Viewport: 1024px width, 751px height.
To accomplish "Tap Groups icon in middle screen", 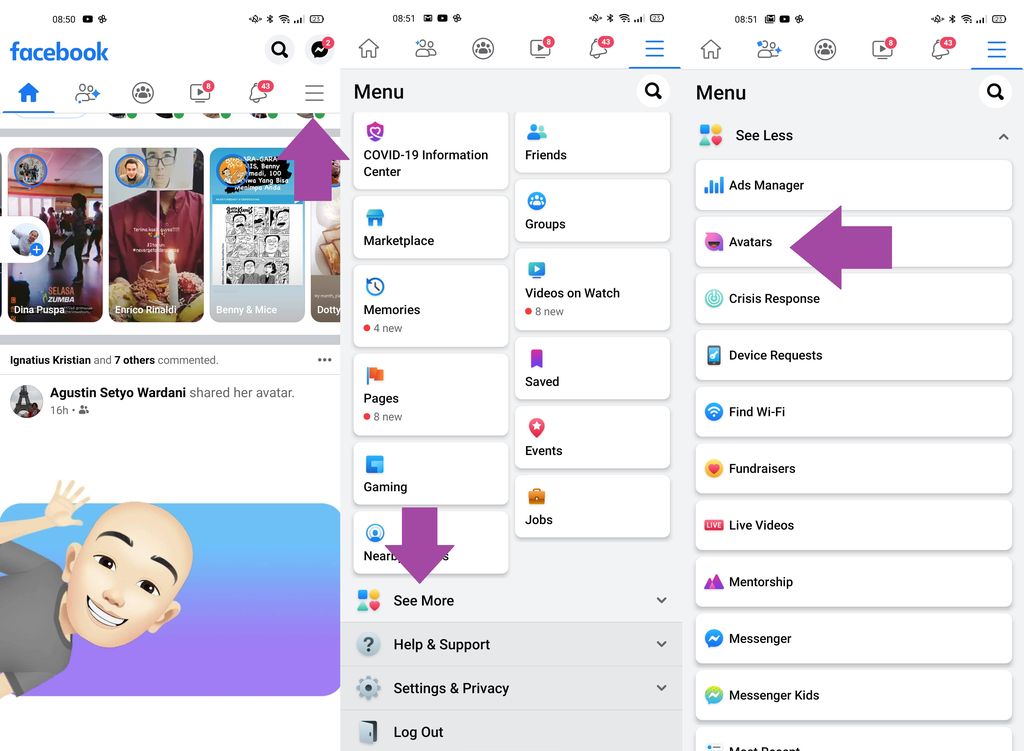I will 483,48.
